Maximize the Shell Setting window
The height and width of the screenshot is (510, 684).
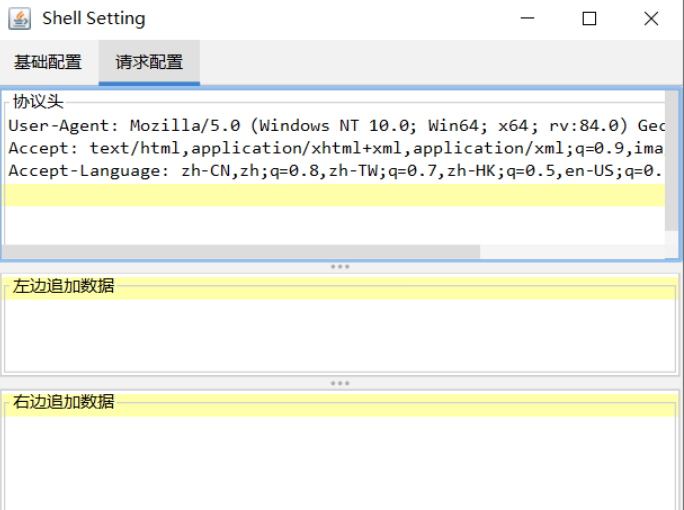pos(589,18)
